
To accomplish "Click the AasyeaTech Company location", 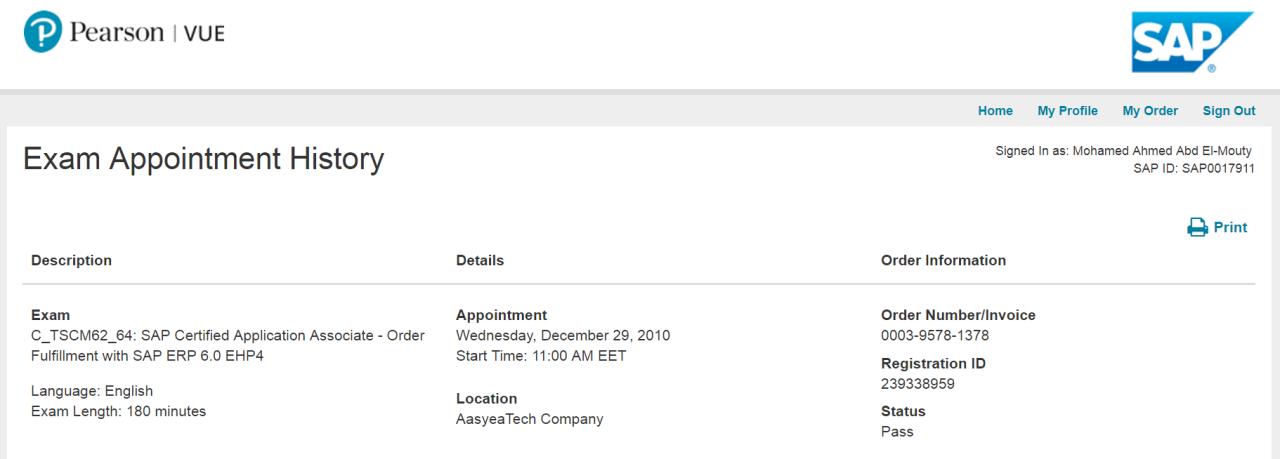I will [529, 419].
